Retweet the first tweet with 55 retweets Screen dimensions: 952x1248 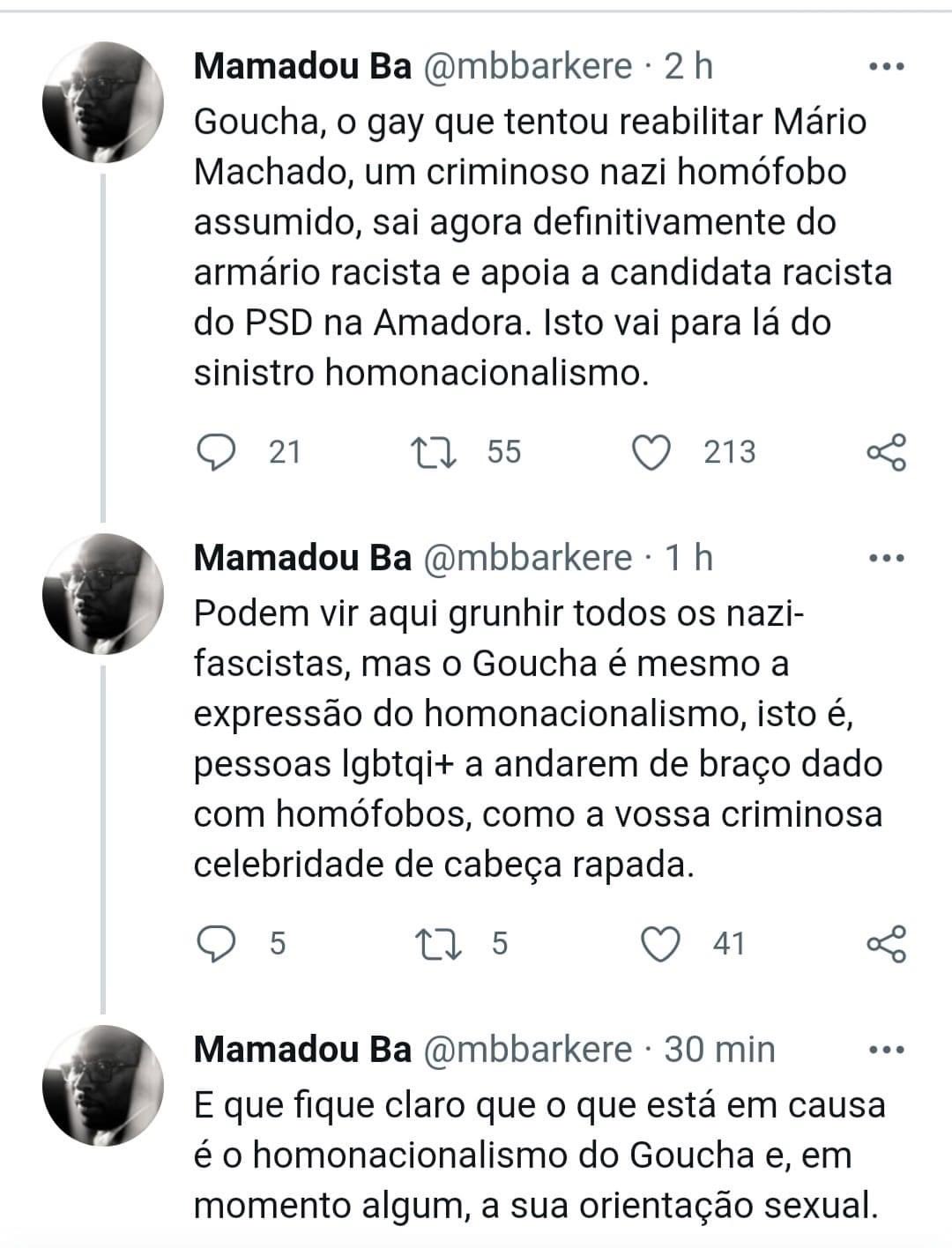pyautogui.click(x=434, y=452)
